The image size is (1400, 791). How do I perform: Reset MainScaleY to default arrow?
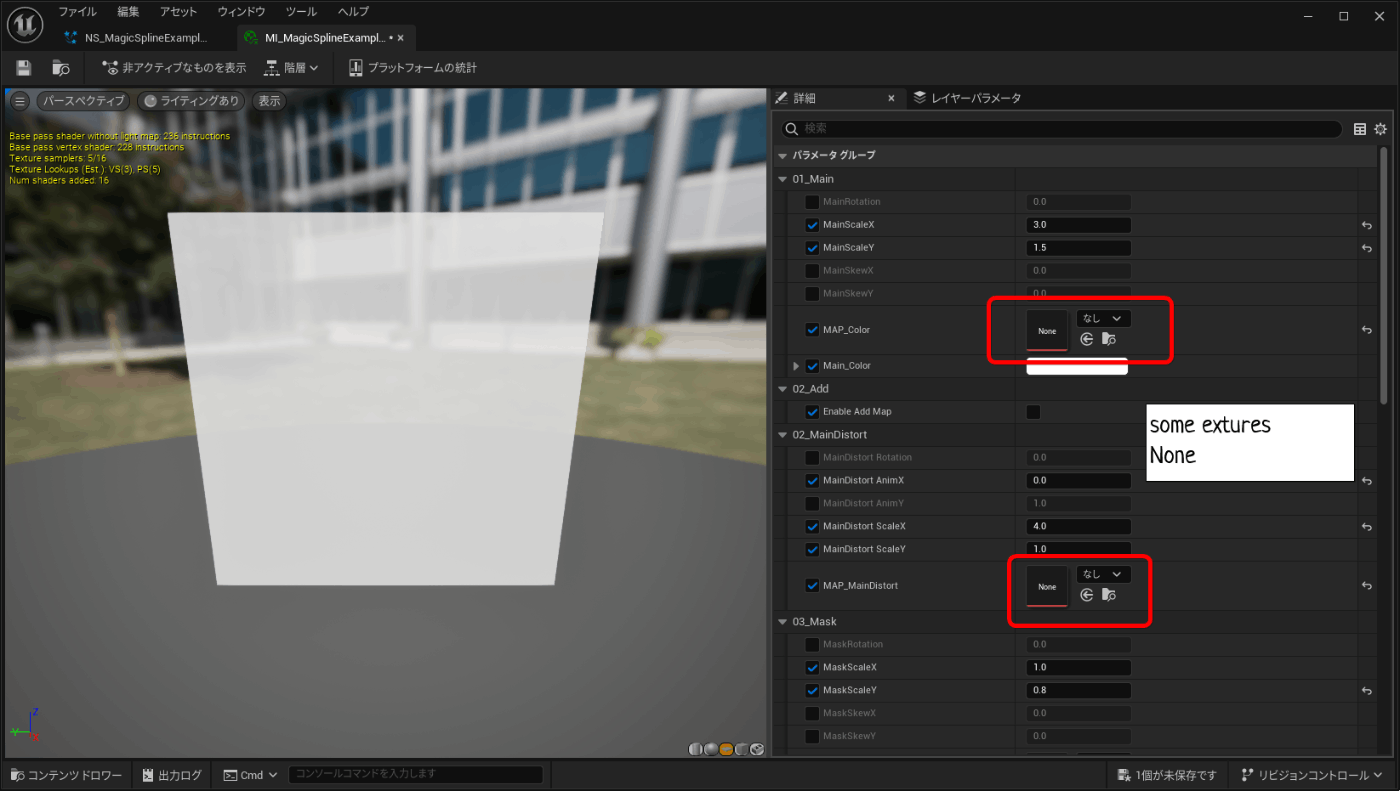point(1366,249)
